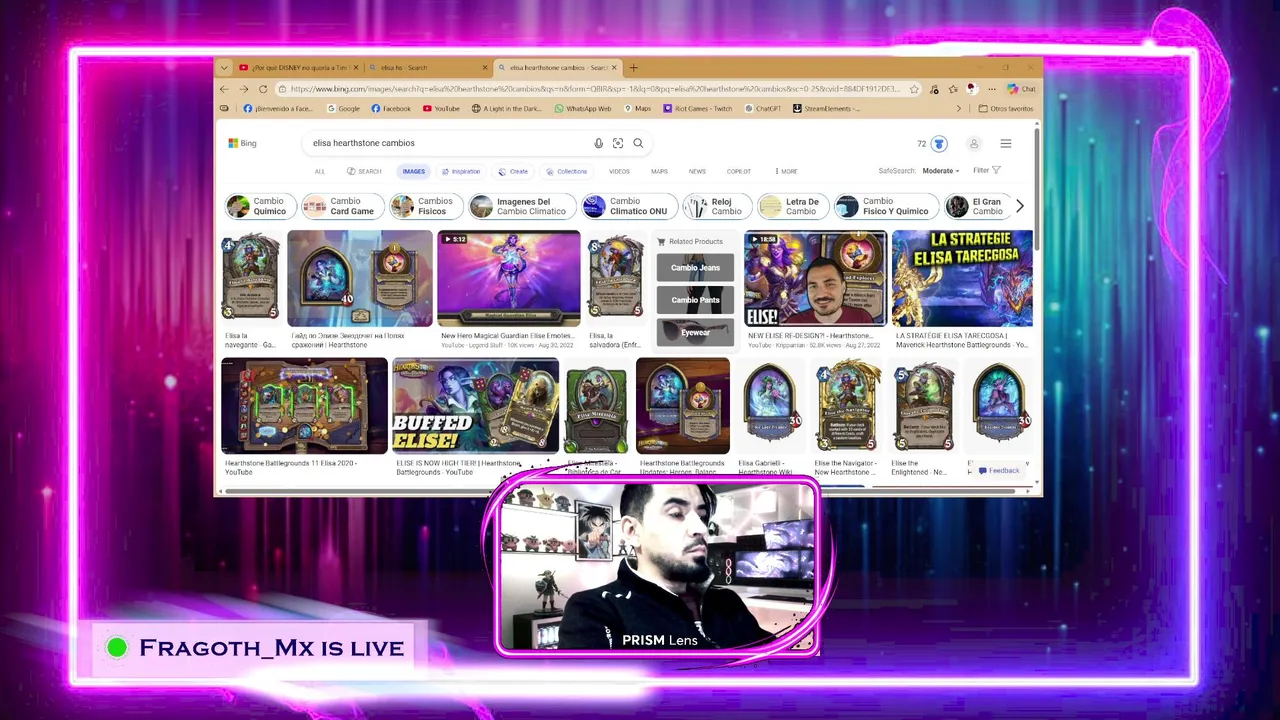Open the Create tab
The image size is (1280, 720).
tap(513, 171)
